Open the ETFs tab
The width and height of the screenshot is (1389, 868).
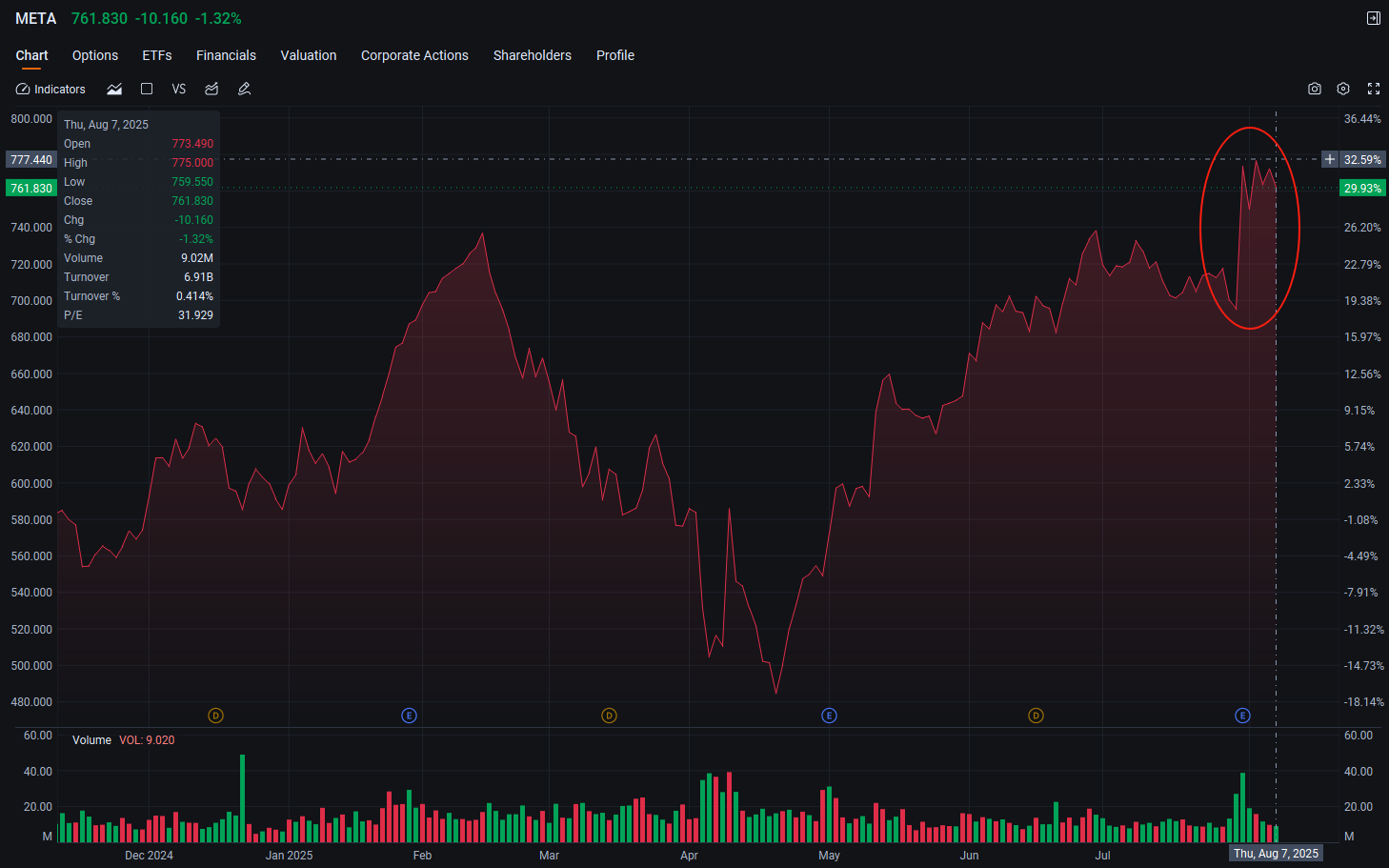pyautogui.click(x=157, y=55)
